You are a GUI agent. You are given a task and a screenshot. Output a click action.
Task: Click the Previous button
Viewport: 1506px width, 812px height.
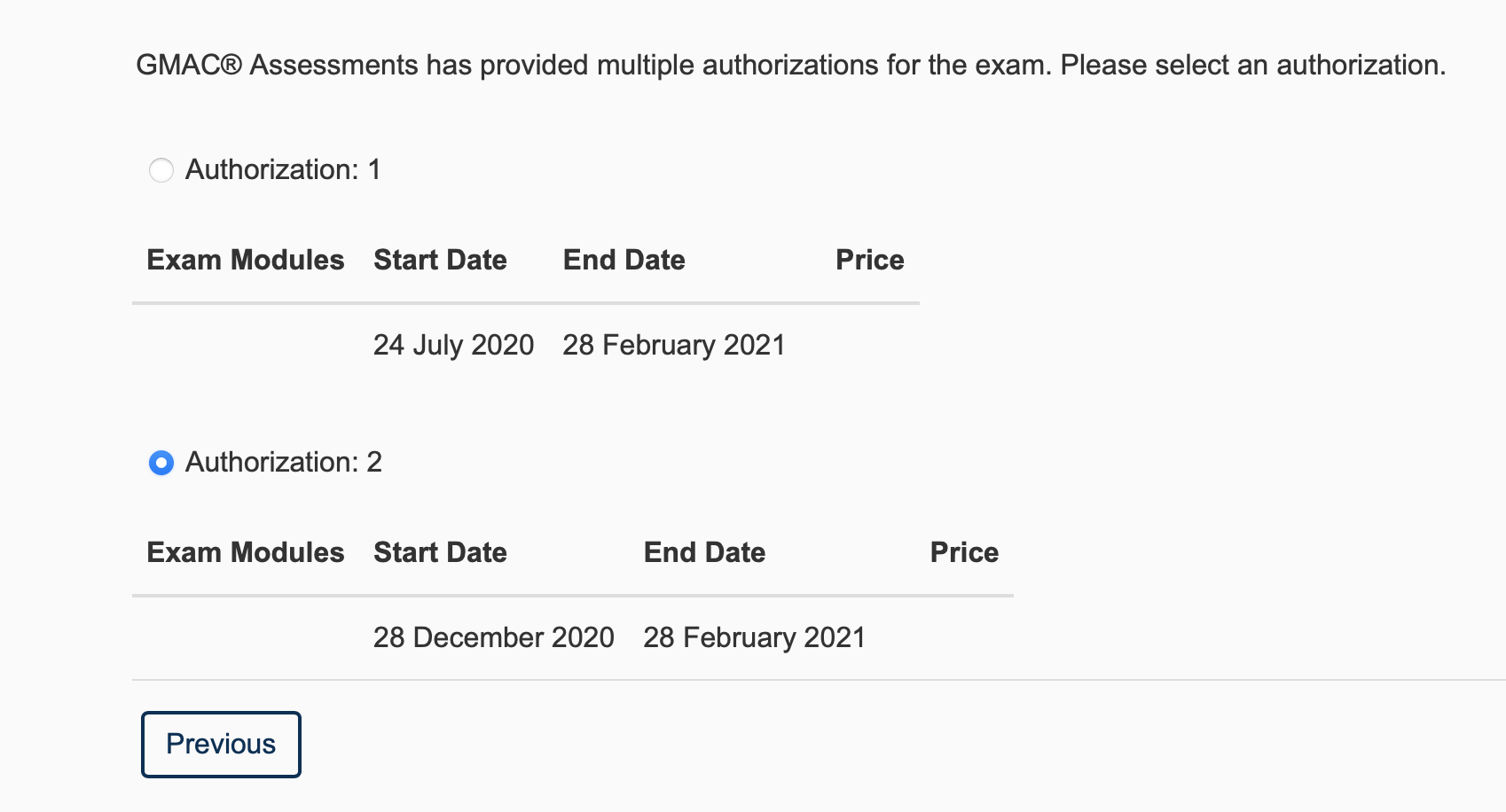(x=220, y=744)
